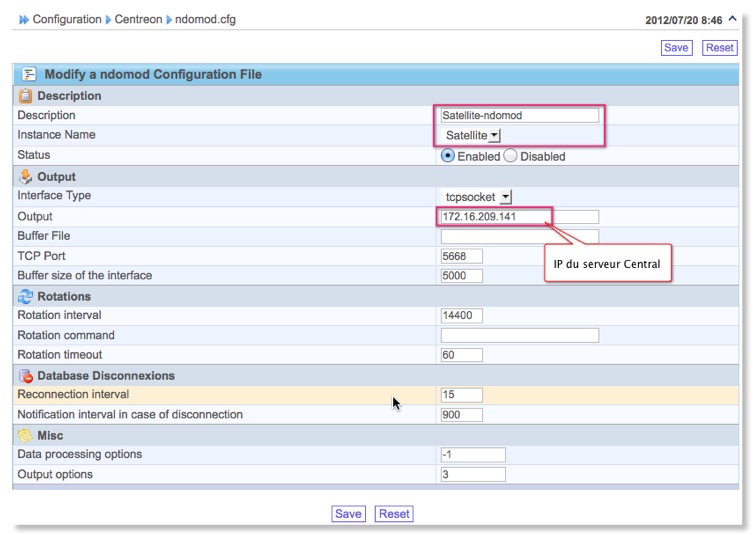
Task: Click the 'Reconnection interval' label
Action: click(x=73, y=394)
